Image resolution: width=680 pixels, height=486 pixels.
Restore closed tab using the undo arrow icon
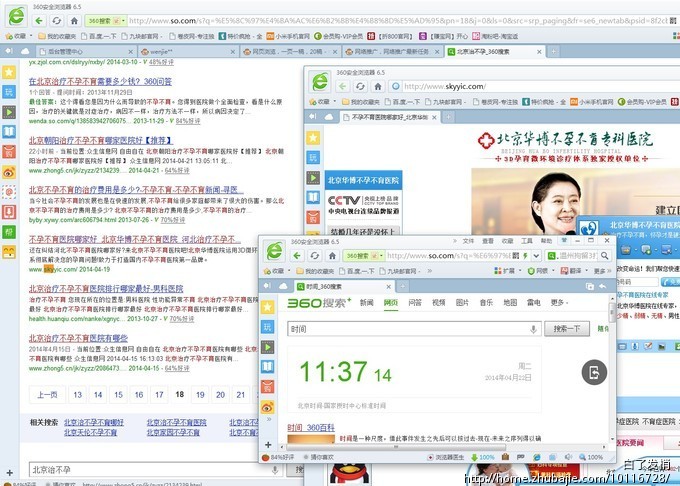(x=603, y=286)
